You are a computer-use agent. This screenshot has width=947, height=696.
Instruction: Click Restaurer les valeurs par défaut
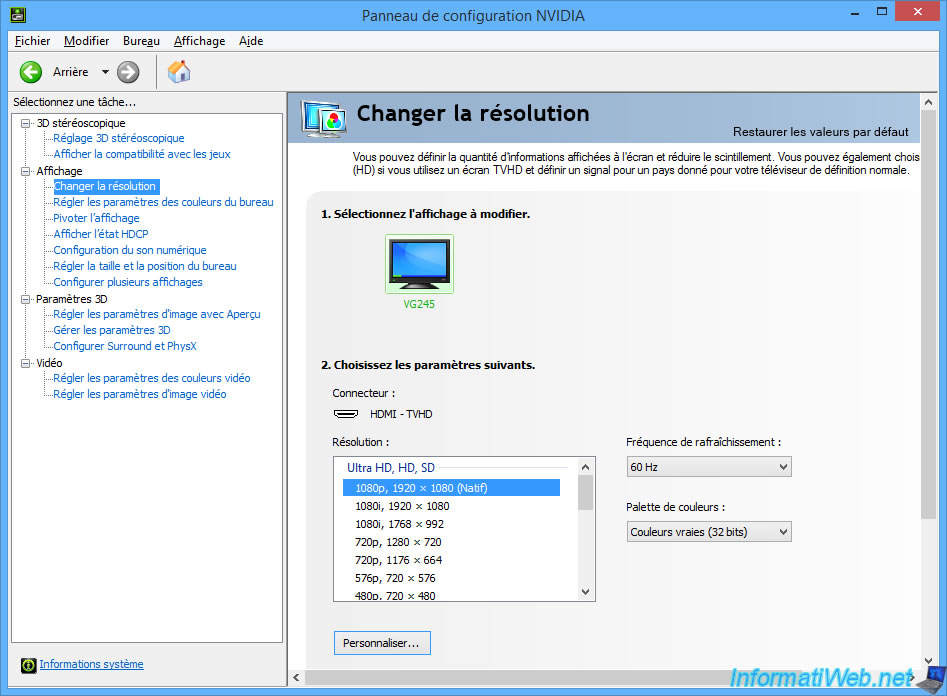point(820,132)
